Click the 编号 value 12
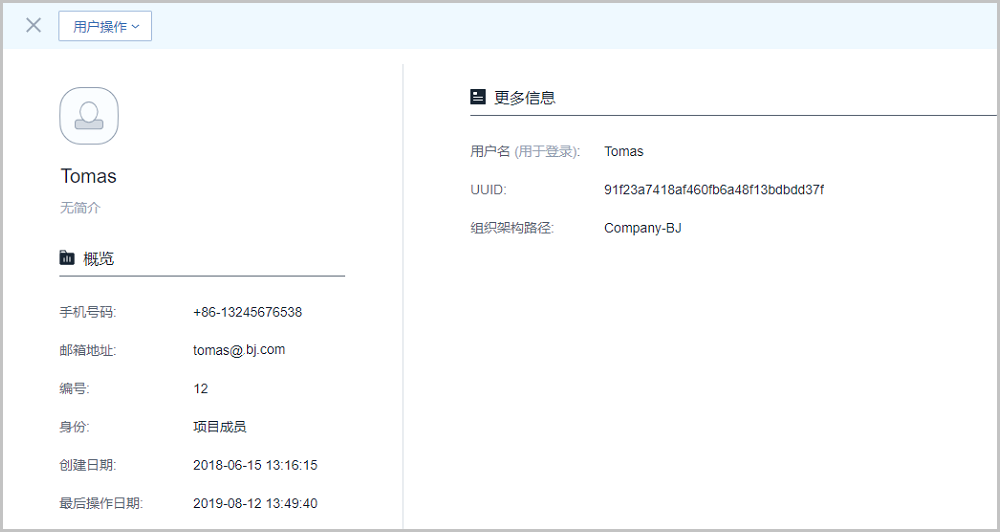The width and height of the screenshot is (1000, 532). (x=200, y=388)
